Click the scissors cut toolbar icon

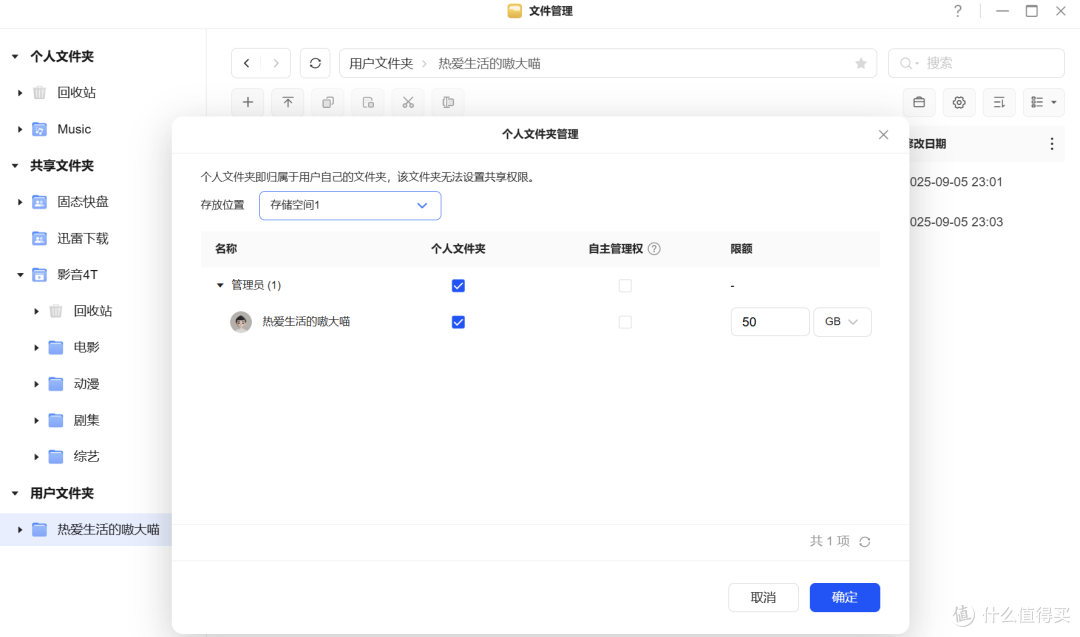point(408,103)
